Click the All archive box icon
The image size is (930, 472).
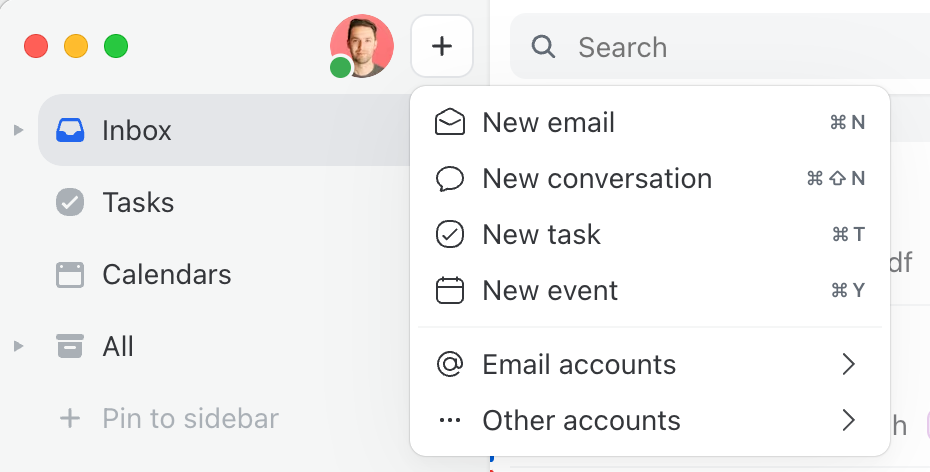[70, 347]
